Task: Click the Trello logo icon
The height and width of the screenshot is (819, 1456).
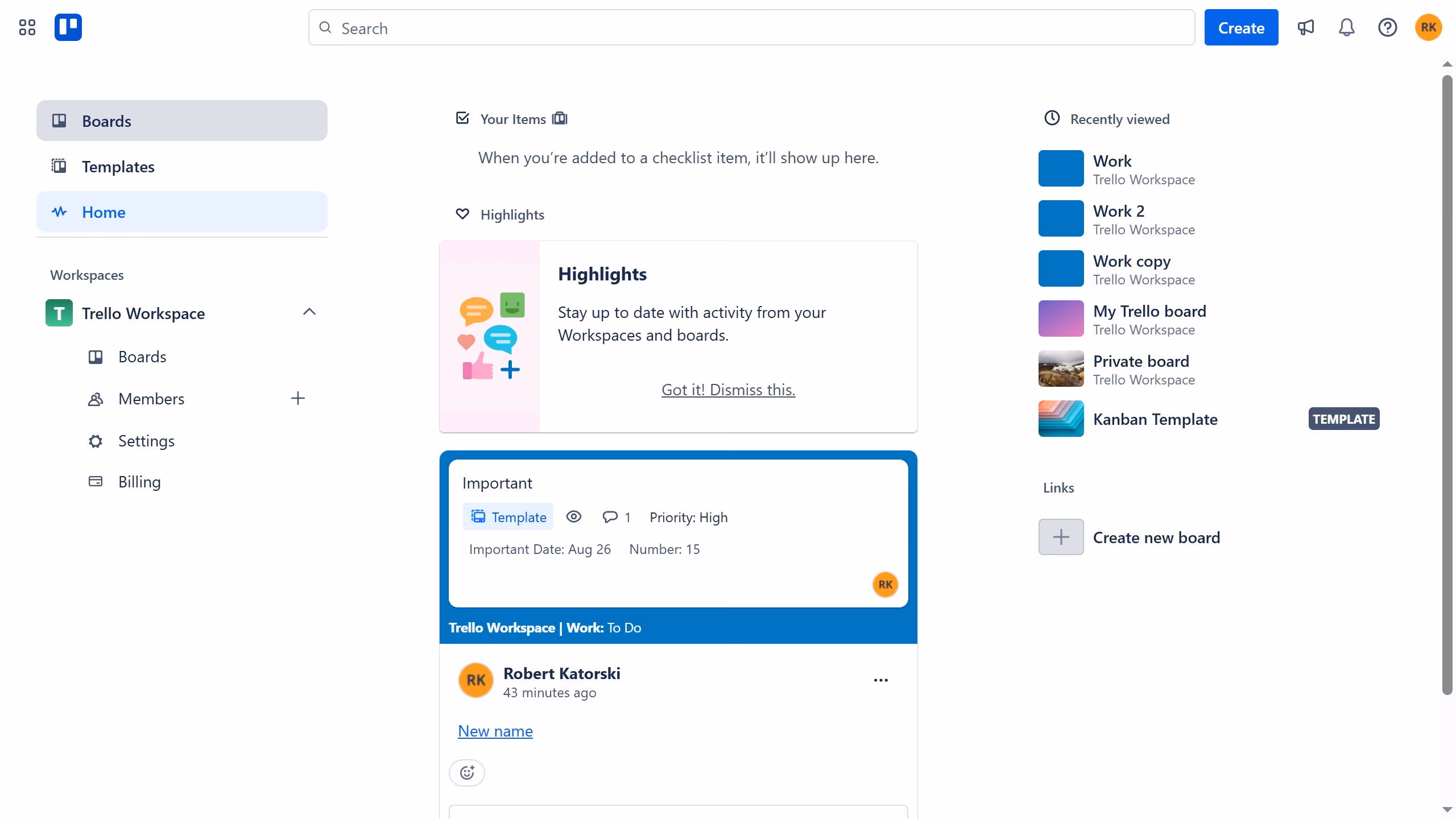Action: coord(68,27)
